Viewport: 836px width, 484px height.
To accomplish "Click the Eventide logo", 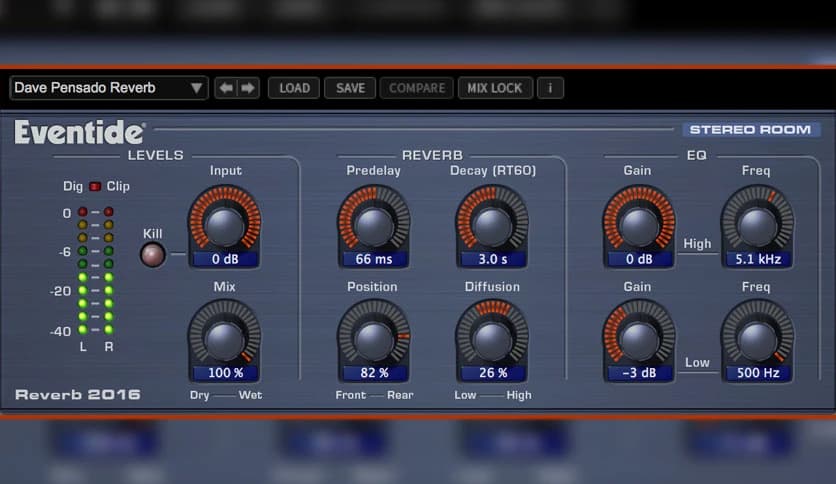I will click(79, 132).
